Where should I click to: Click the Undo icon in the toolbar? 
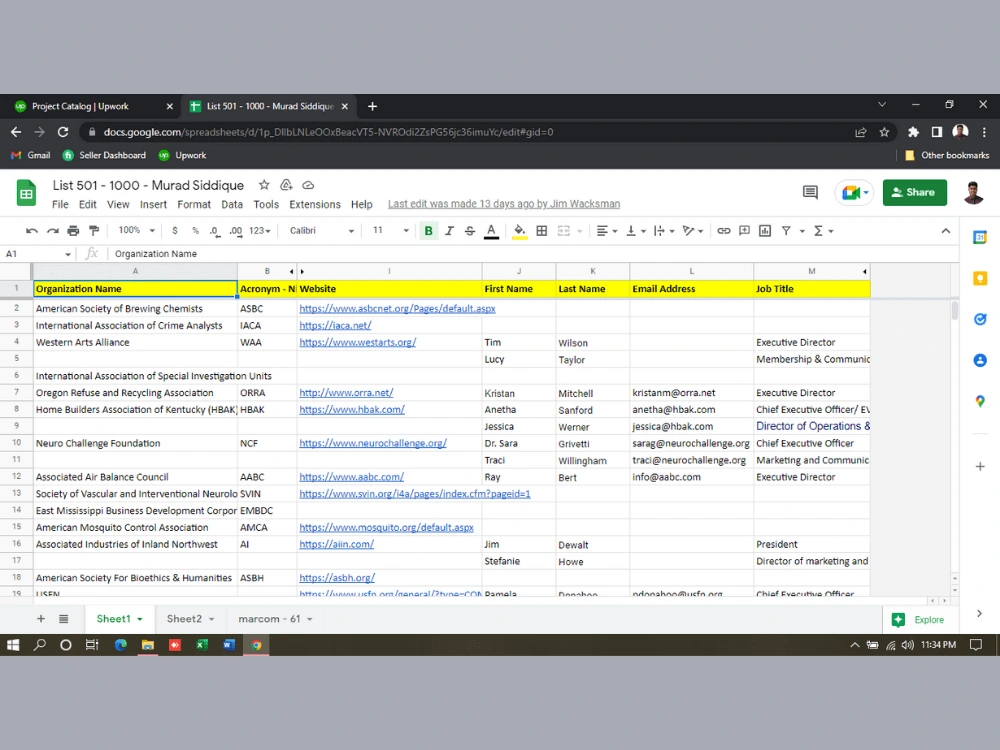tap(32, 231)
